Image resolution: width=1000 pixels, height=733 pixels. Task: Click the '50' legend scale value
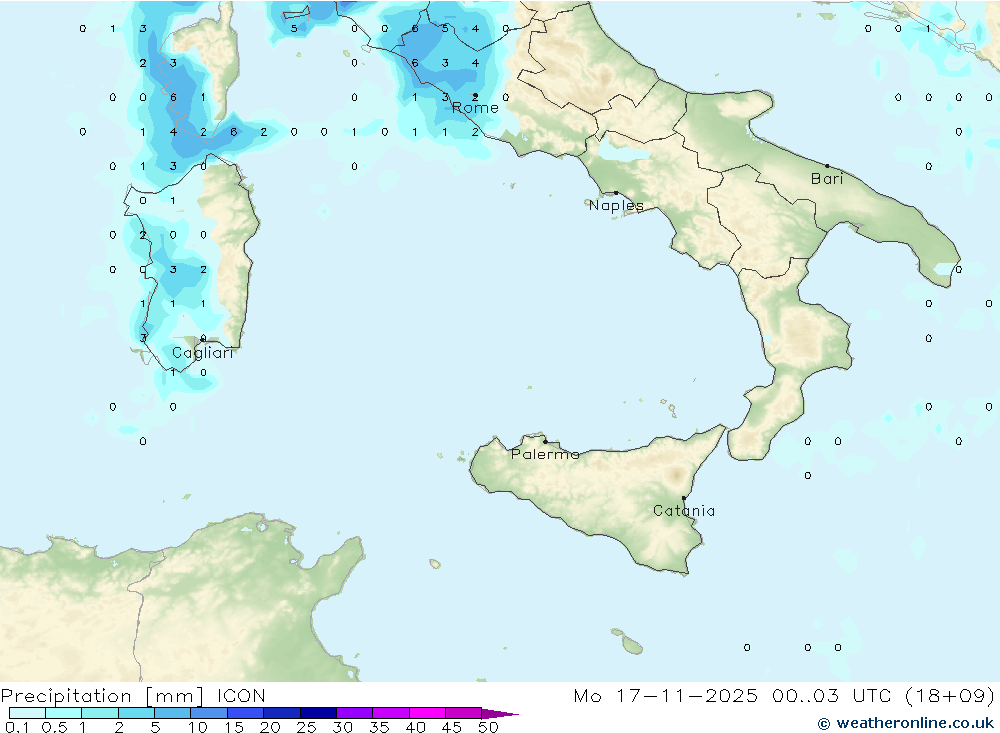tap(489, 727)
